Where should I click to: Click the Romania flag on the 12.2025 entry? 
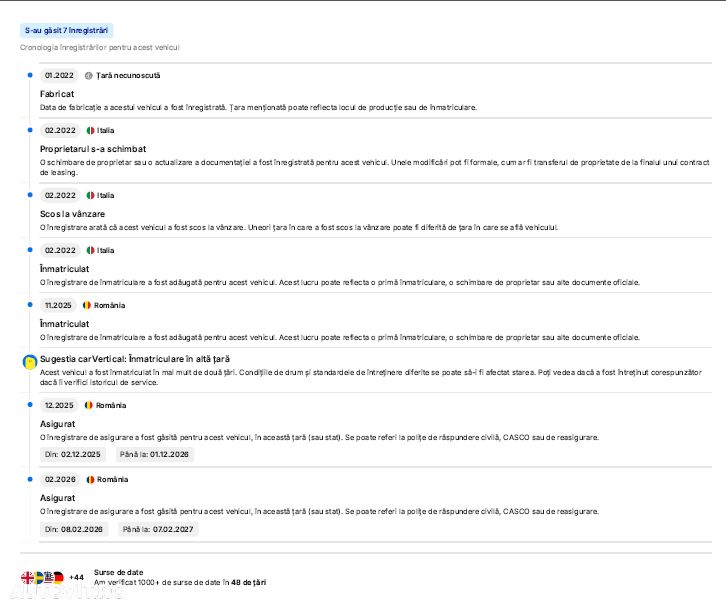89,405
